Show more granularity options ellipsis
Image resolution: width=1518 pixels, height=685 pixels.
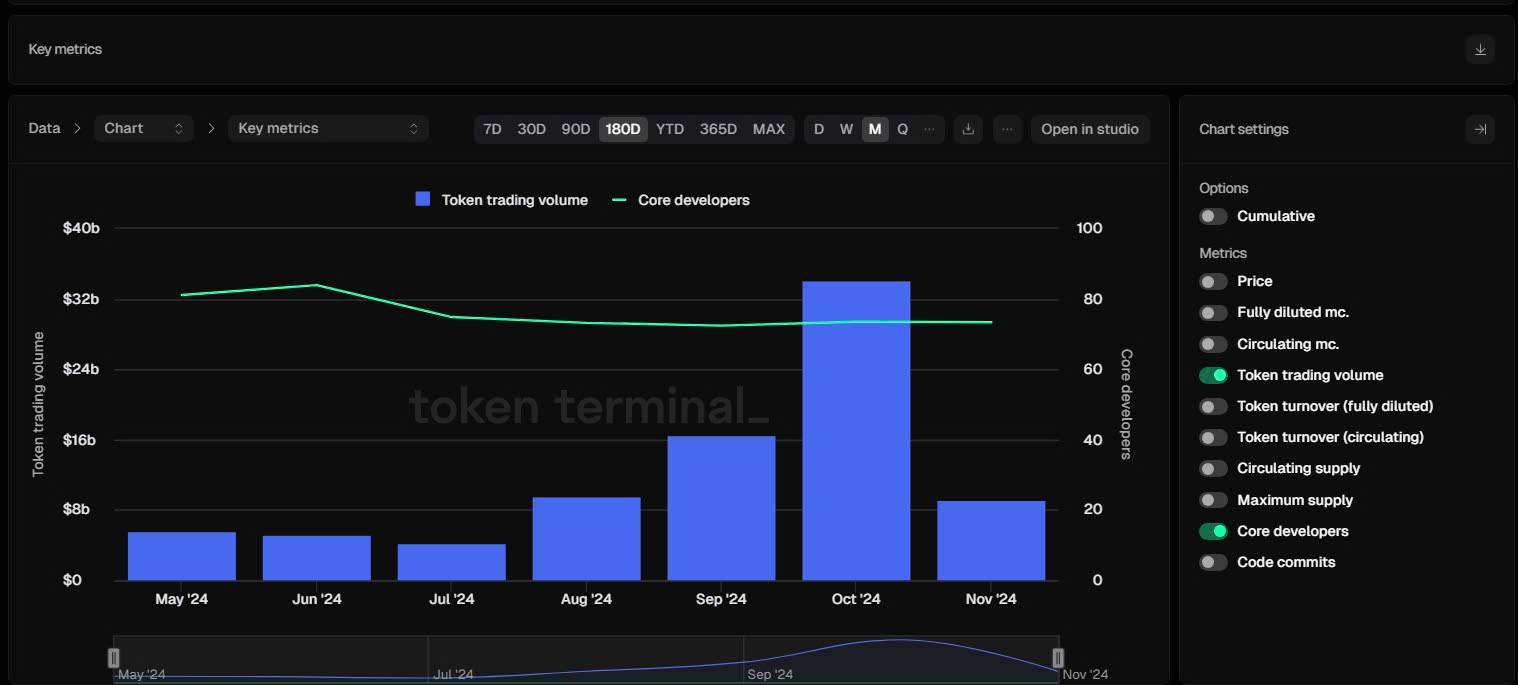pos(930,129)
